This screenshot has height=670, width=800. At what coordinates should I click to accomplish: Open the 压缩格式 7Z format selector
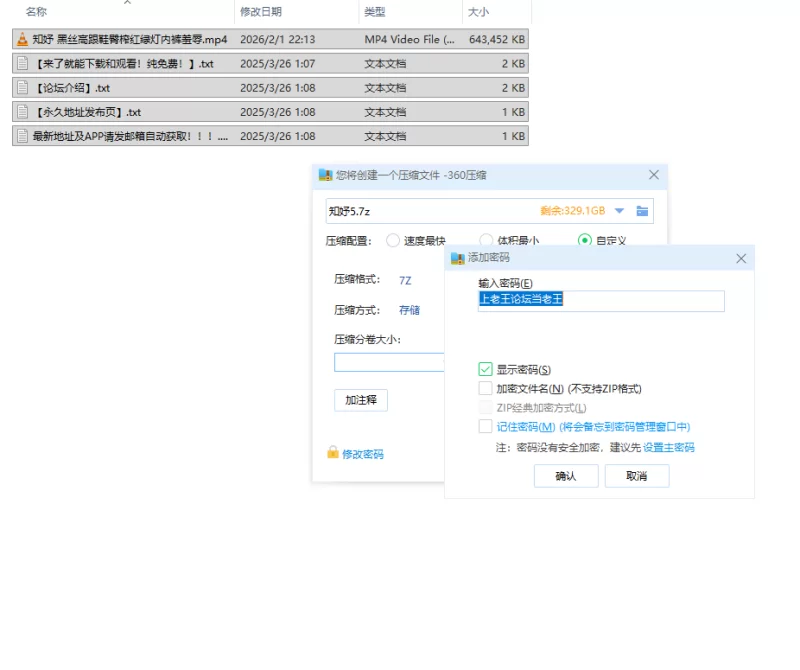pos(405,280)
